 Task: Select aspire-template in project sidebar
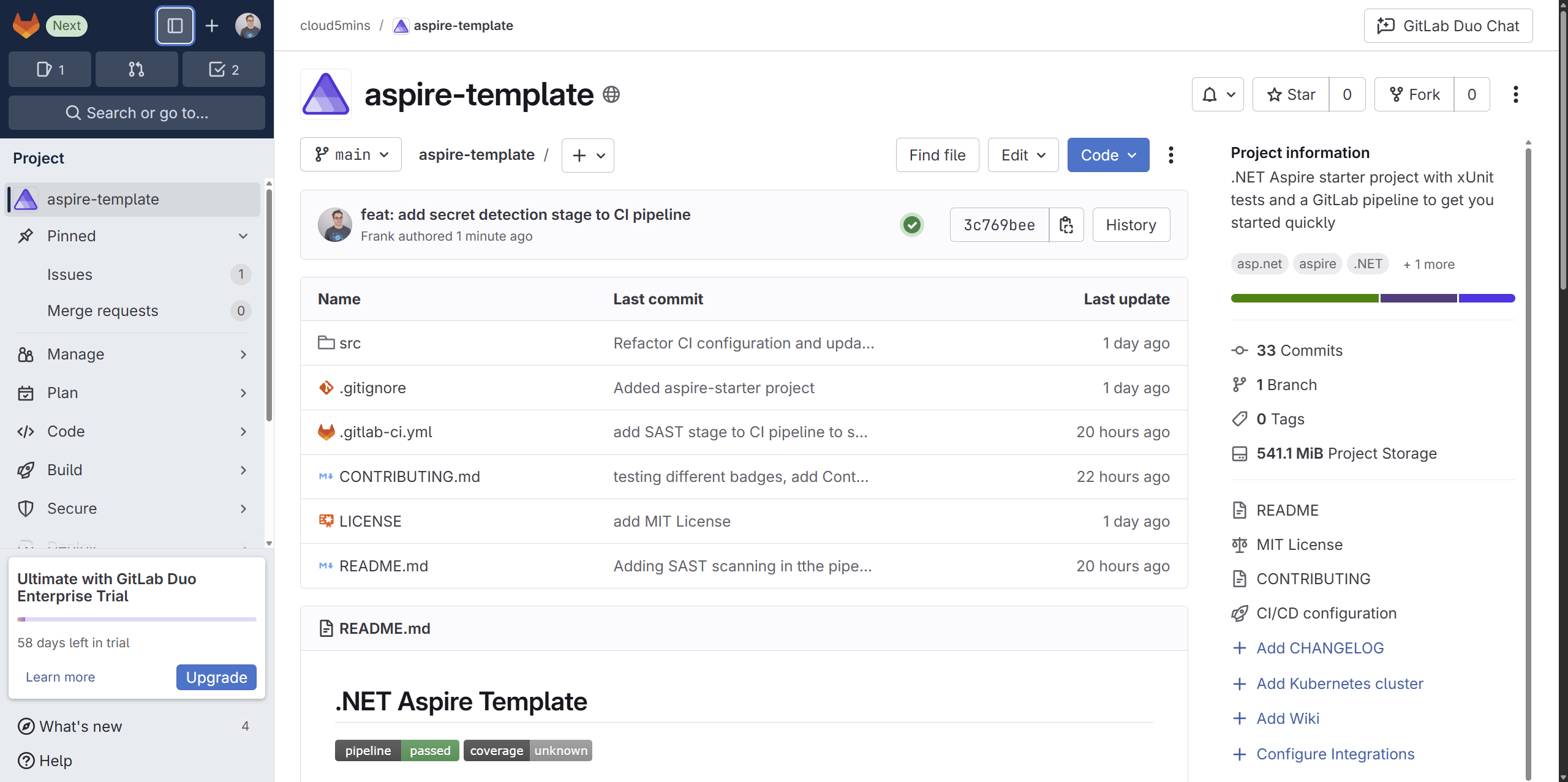tap(133, 199)
